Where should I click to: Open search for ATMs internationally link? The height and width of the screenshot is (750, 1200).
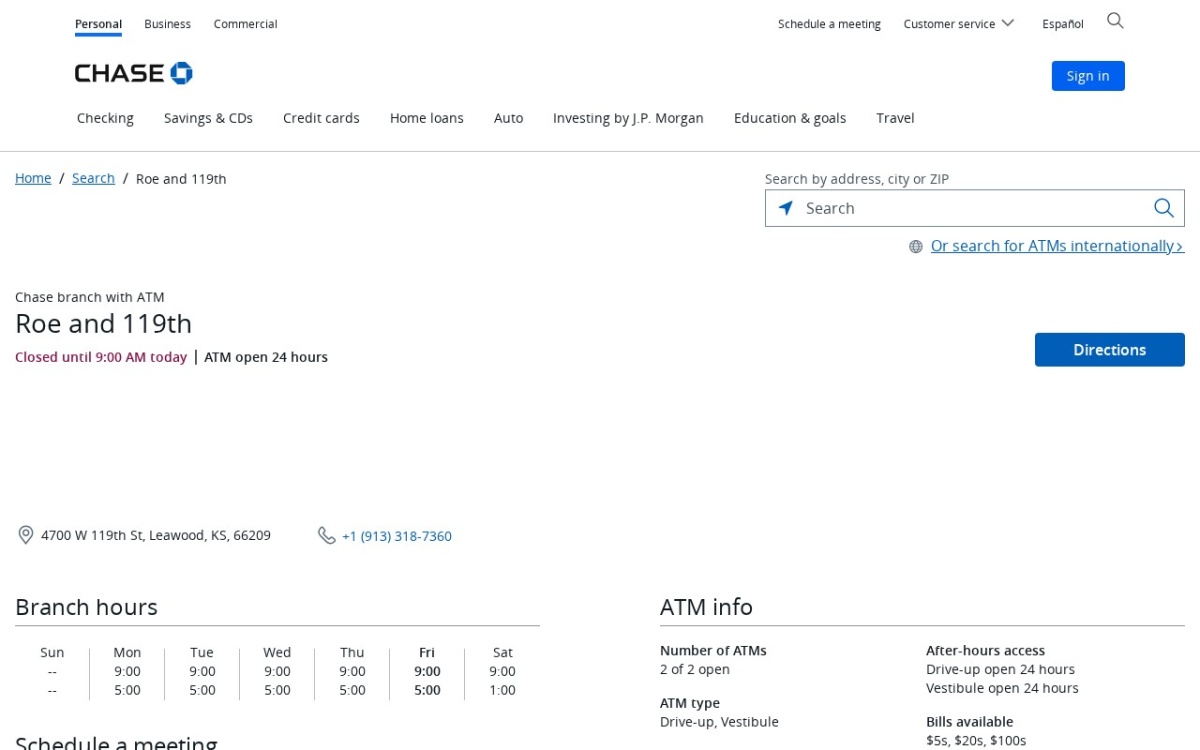click(1057, 246)
